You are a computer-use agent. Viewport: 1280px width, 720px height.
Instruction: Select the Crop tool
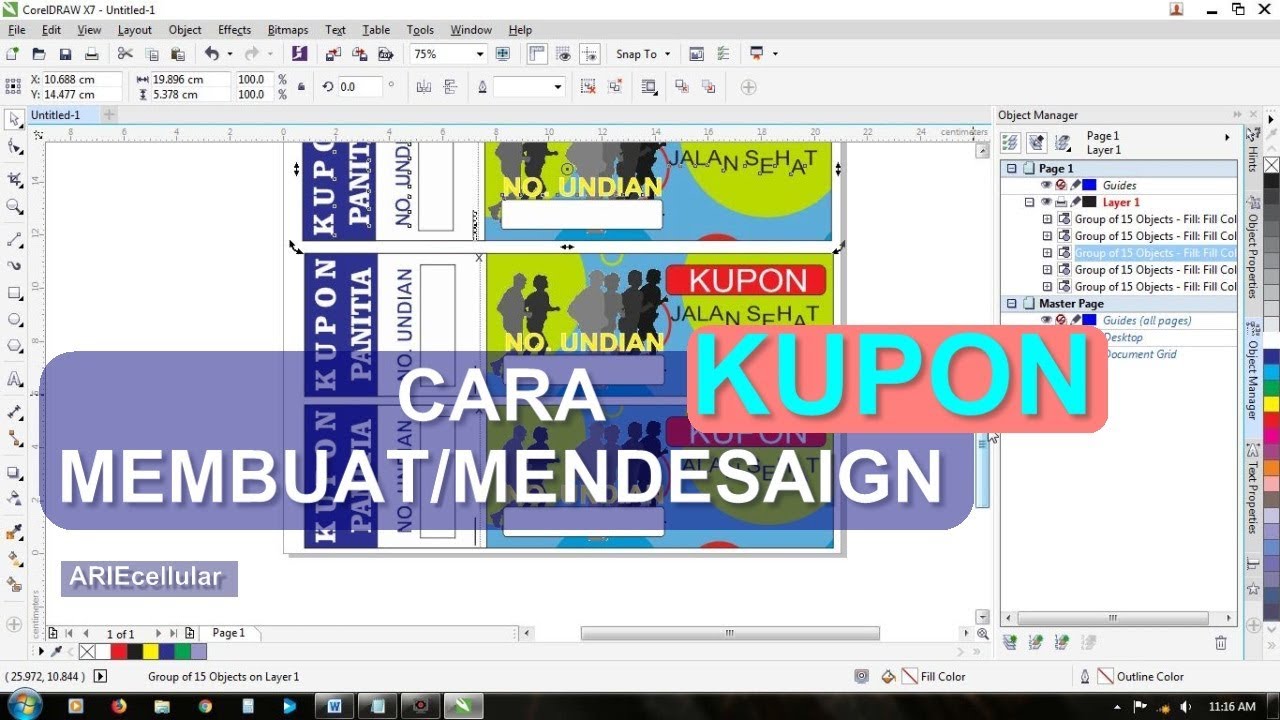pyautogui.click(x=15, y=180)
